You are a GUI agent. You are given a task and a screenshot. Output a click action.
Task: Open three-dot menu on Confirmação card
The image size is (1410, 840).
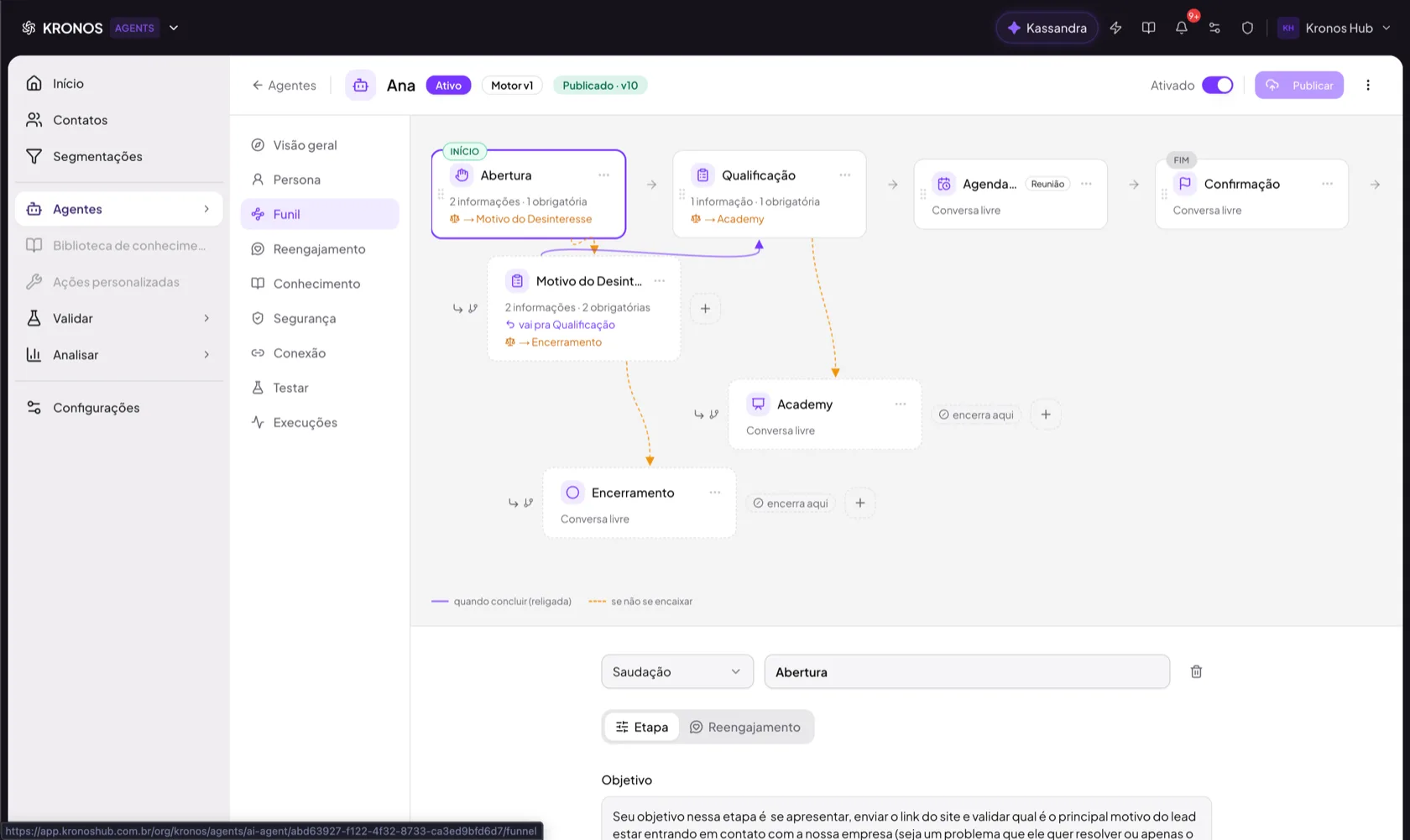pos(1327,184)
